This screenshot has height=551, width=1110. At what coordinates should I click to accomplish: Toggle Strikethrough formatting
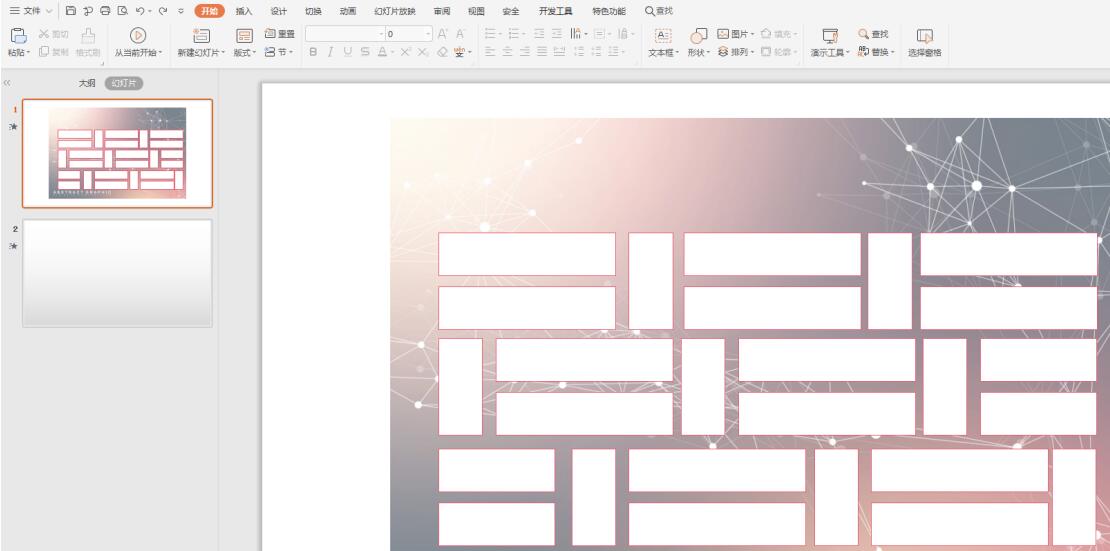coord(365,52)
